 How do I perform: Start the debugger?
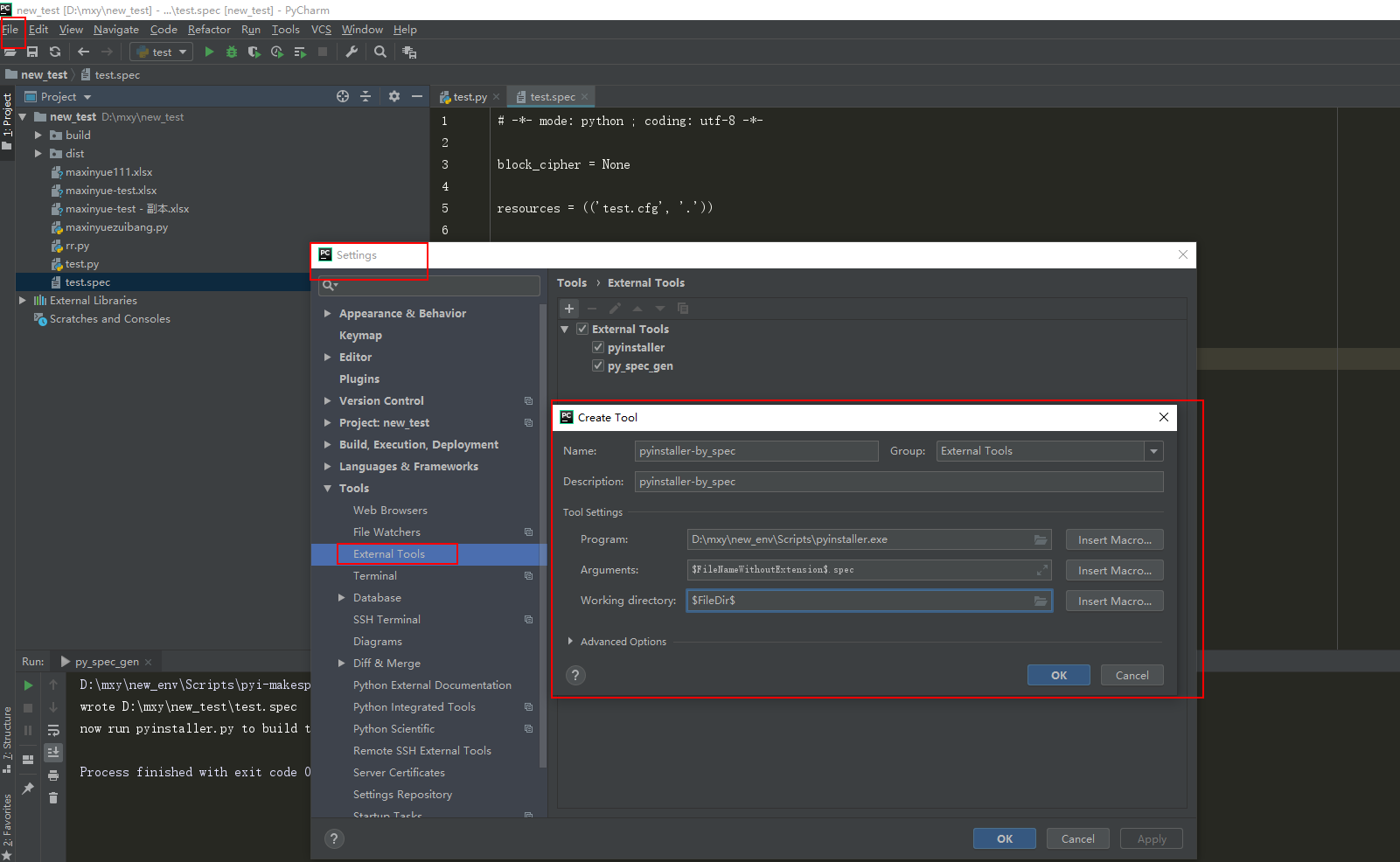231,52
